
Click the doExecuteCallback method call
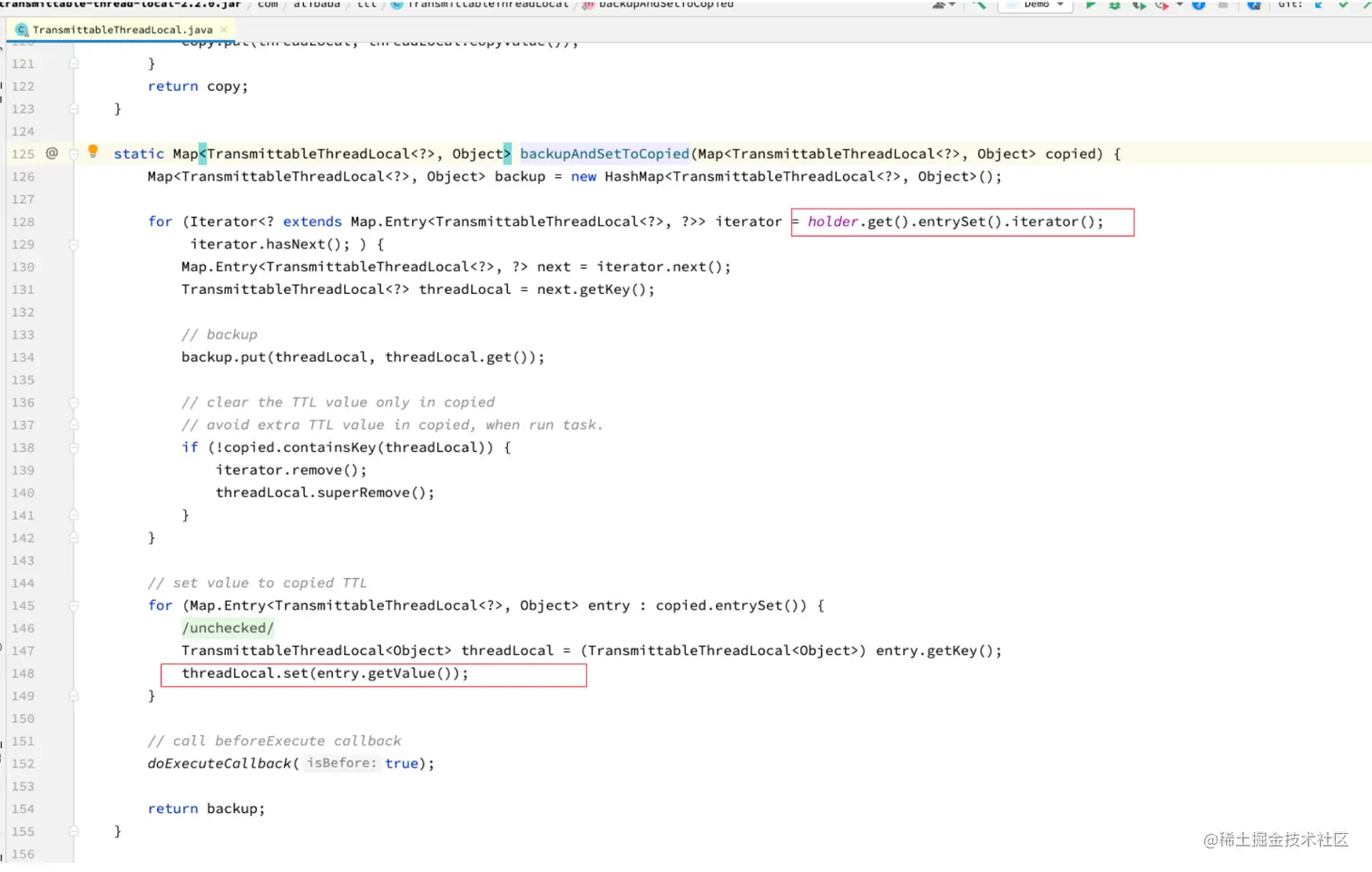[x=220, y=764]
